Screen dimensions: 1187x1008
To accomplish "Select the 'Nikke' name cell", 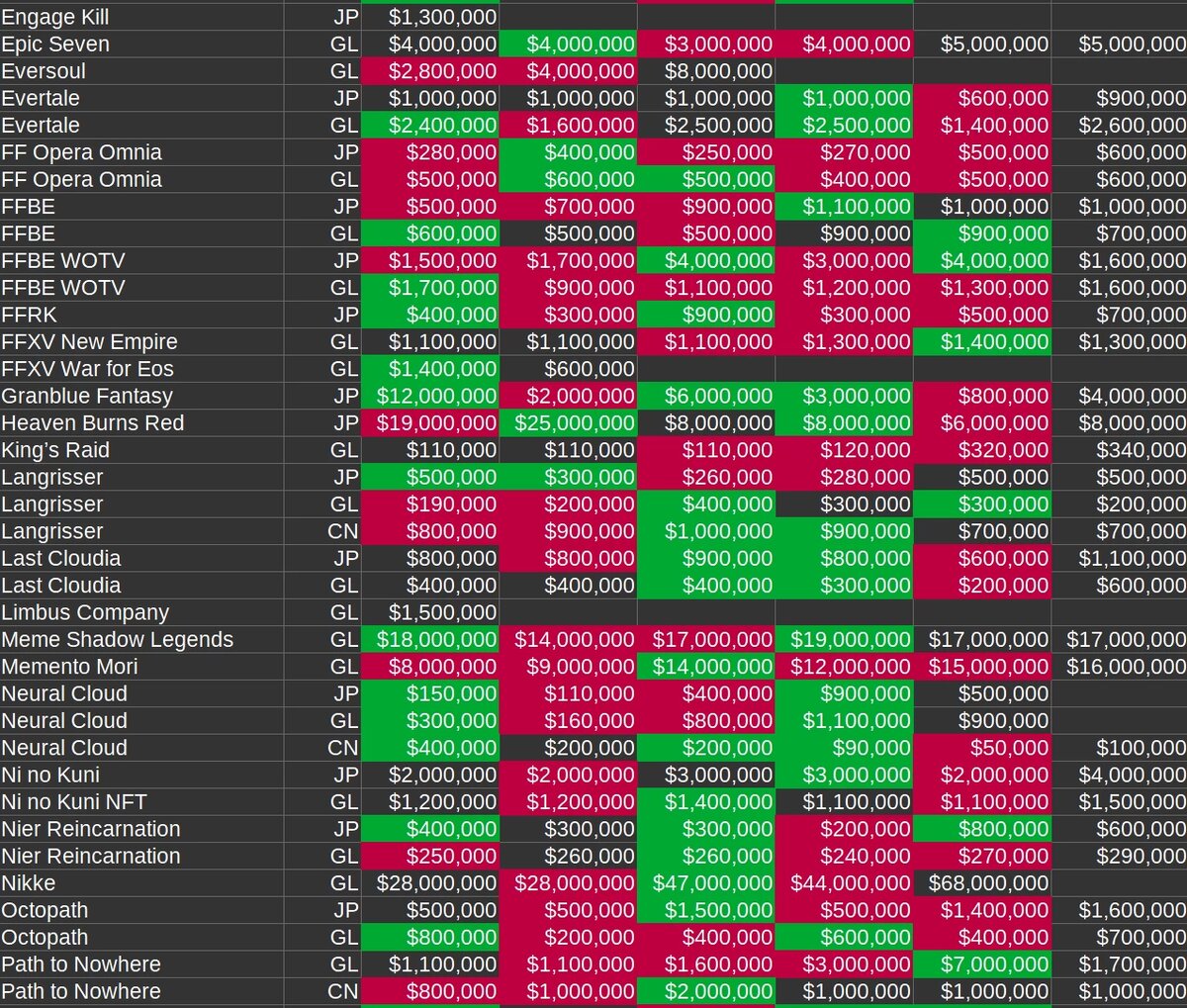I will (141, 882).
